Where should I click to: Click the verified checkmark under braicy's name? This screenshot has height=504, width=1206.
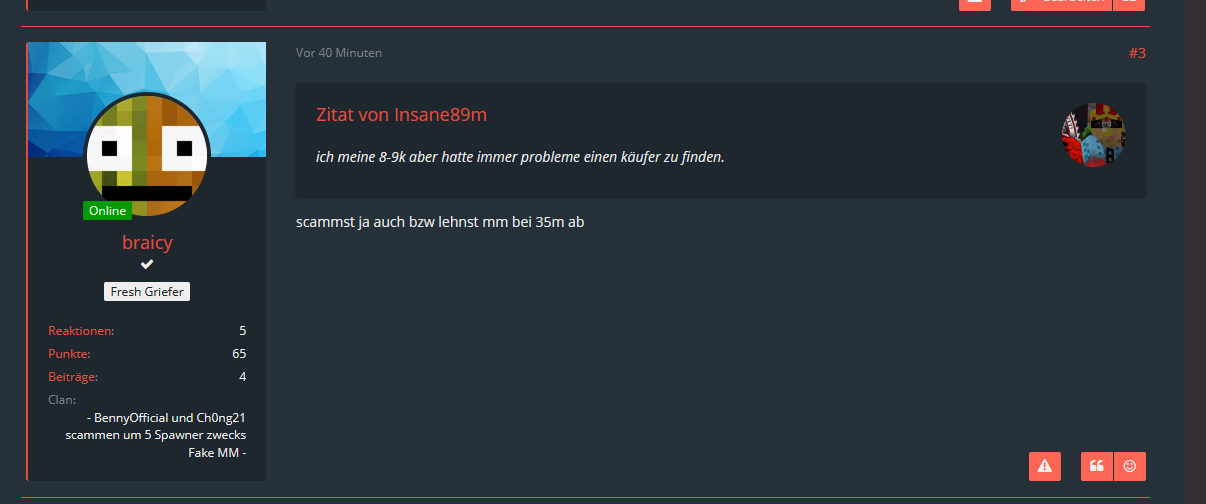(x=147, y=264)
